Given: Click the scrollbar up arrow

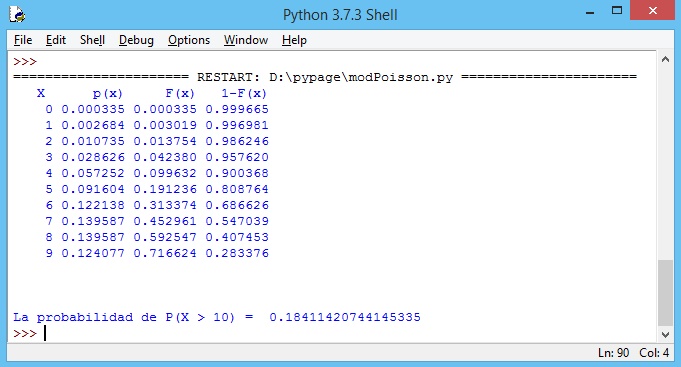Looking at the screenshot, I should point(665,60).
